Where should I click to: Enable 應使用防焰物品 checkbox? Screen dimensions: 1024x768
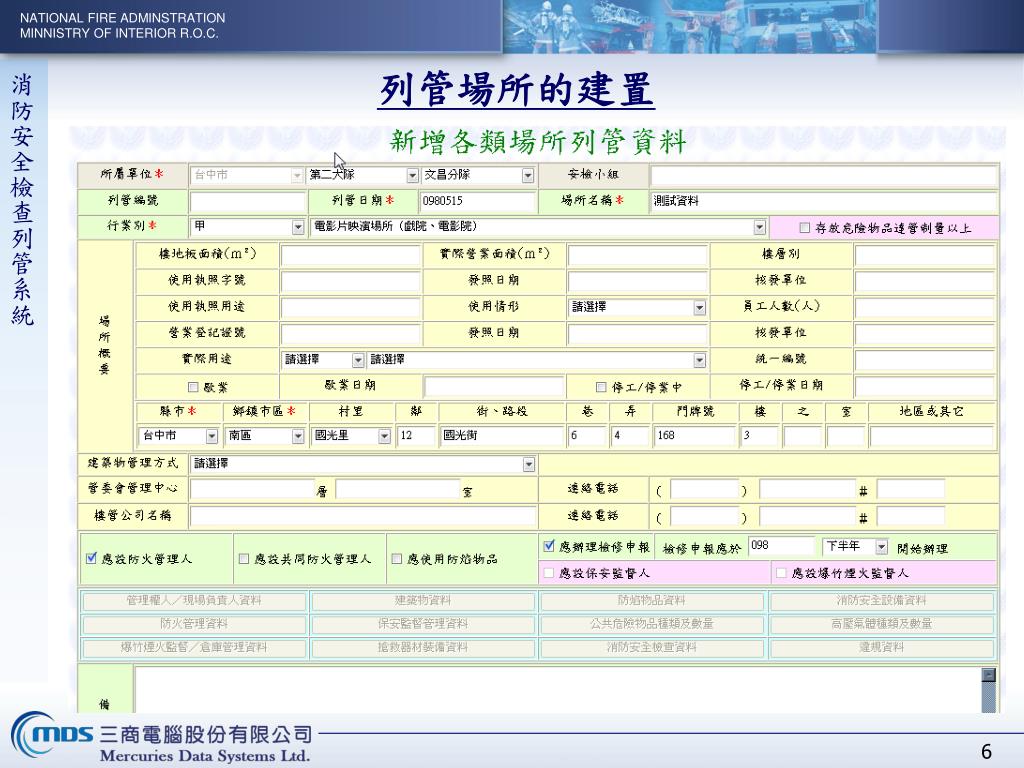(x=396, y=558)
